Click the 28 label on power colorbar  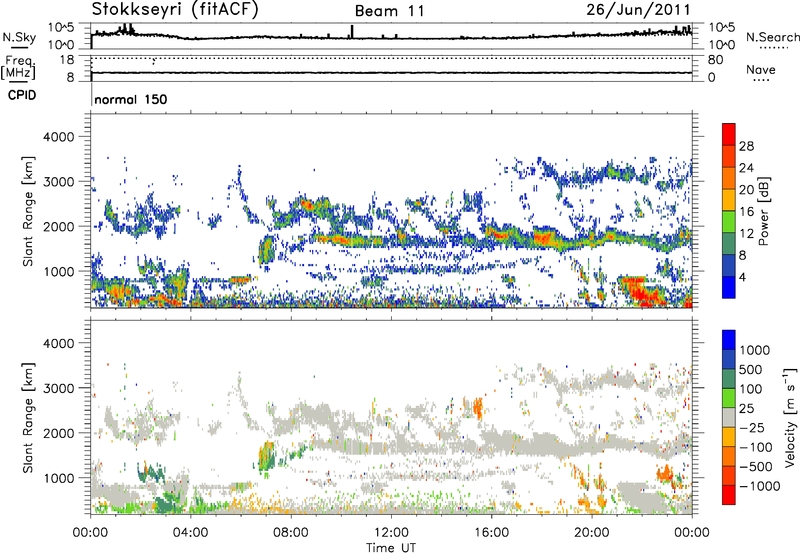[x=746, y=146]
